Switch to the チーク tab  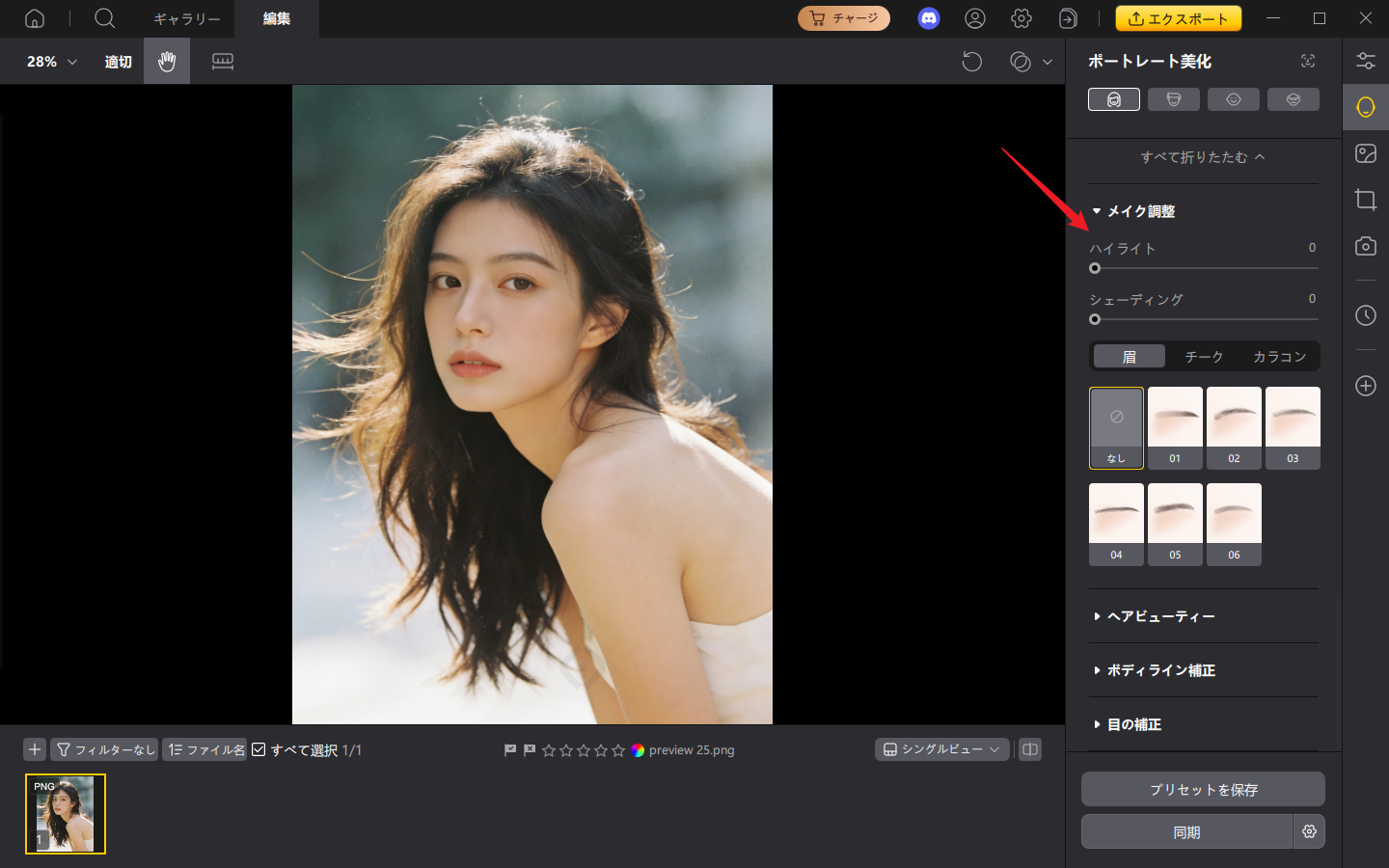click(x=1204, y=356)
